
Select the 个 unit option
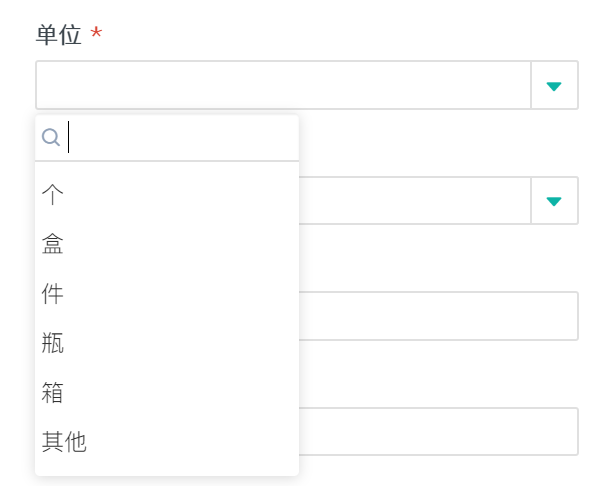click(x=54, y=194)
